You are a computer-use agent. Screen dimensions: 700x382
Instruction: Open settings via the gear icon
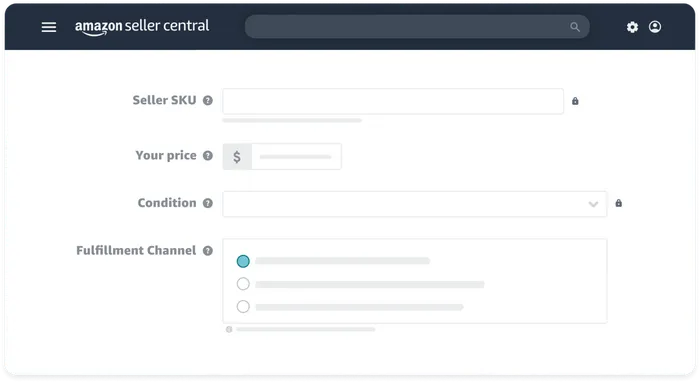pyautogui.click(x=632, y=27)
